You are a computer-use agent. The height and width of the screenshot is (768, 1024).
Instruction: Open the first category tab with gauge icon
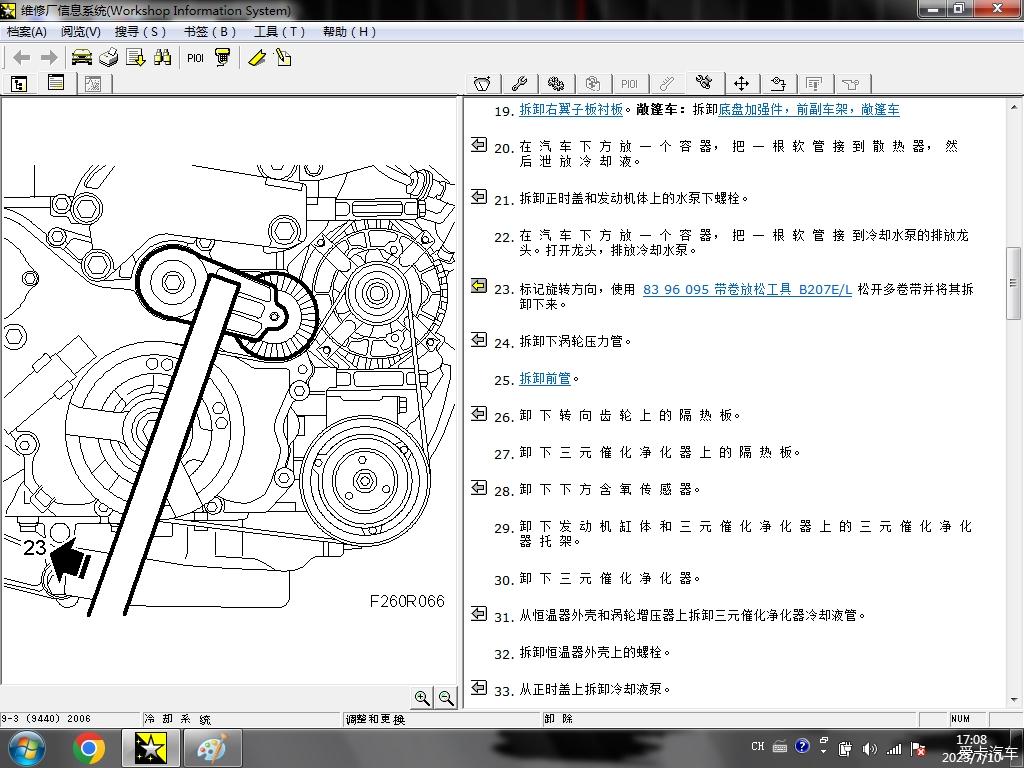click(482, 84)
